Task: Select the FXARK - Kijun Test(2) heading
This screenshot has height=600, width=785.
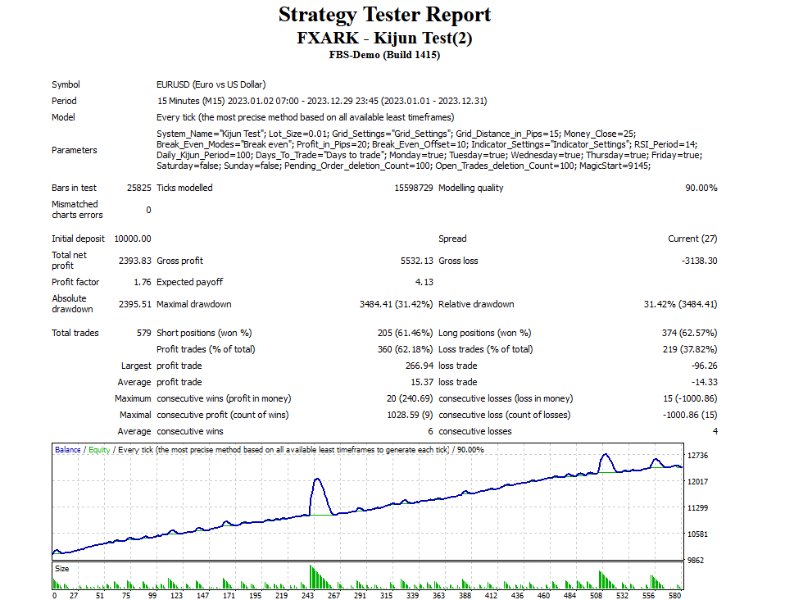Action: pos(384,38)
